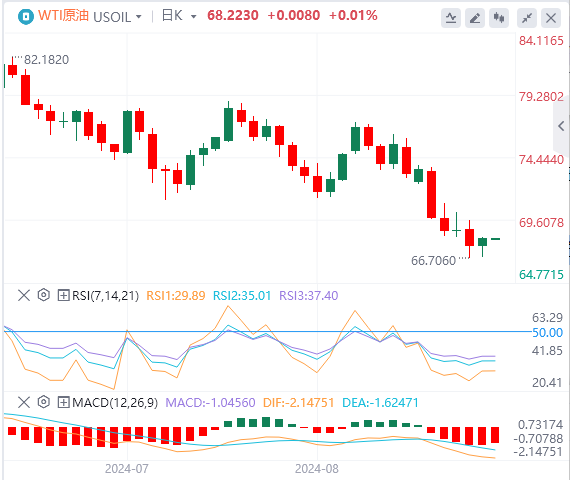Click the 69.6078 price axis label
This screenshot has height=480, width=570.
point(541,223)
